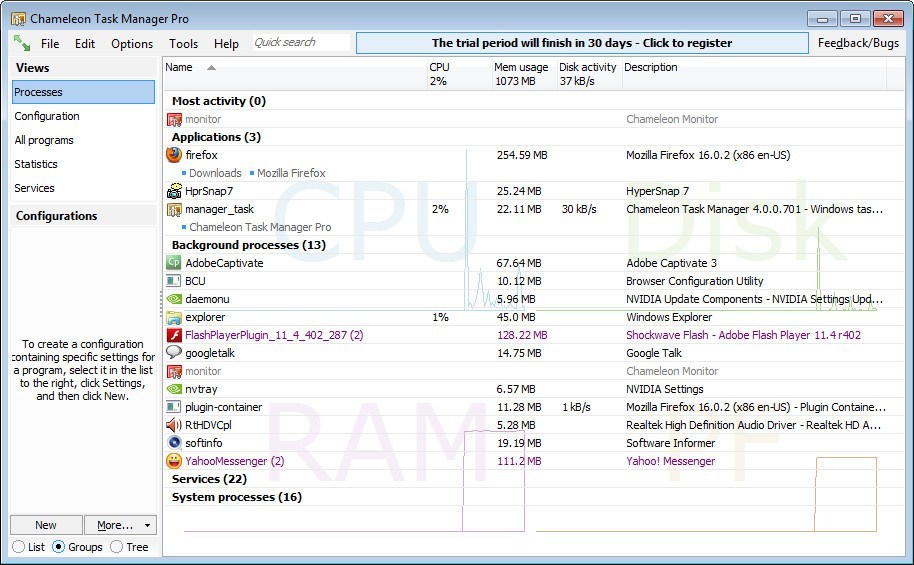Expand the Services (22) group
The height and width of the screenshot is (565, 914).
click(x=209, y=479)
